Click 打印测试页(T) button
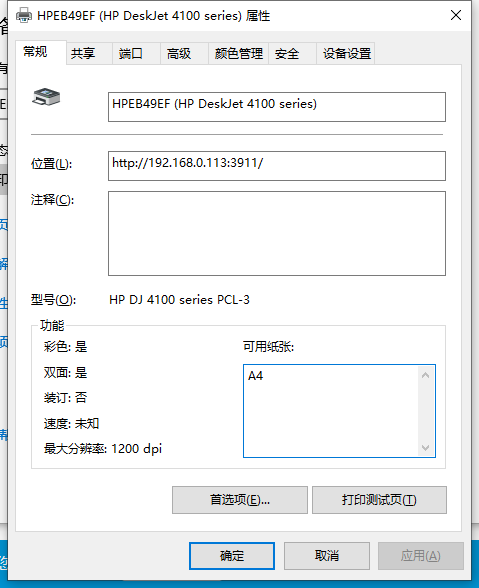Screen dimensions: 479x588 (x=379, y=500)
